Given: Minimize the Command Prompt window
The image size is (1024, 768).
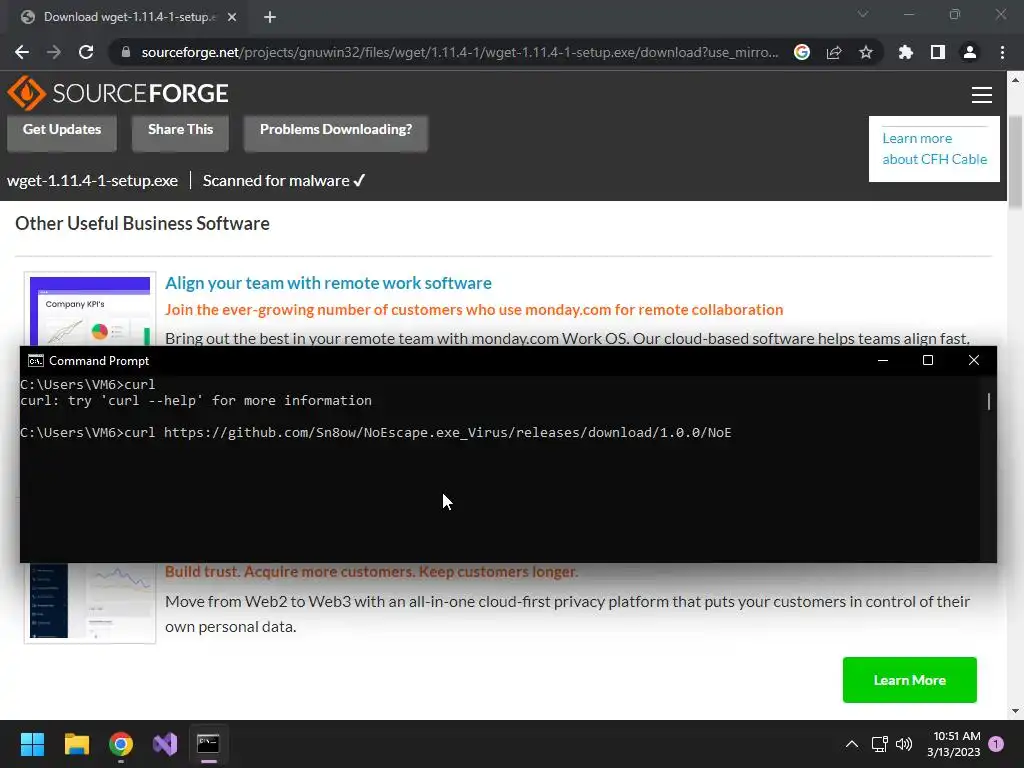Looking at the screenshot, I should [883, 360].
